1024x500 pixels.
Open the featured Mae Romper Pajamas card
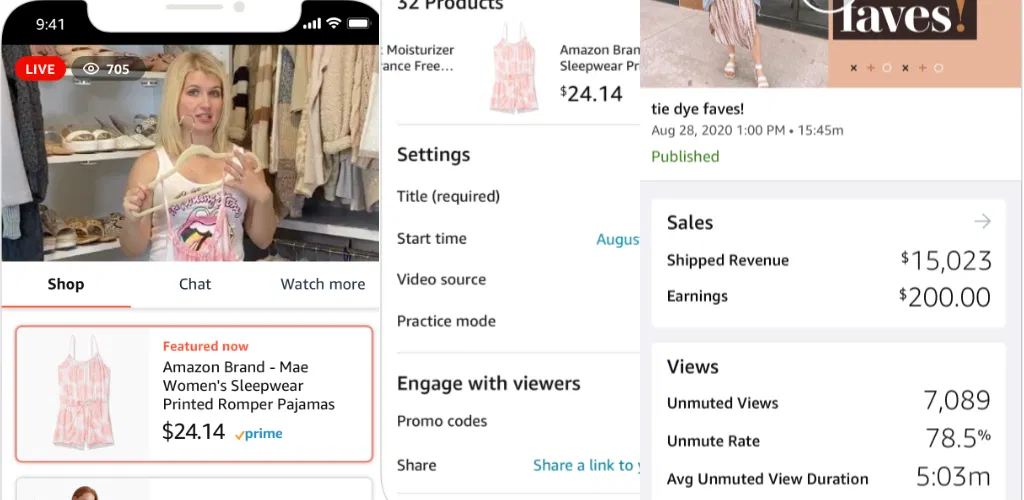pos(195,394)
